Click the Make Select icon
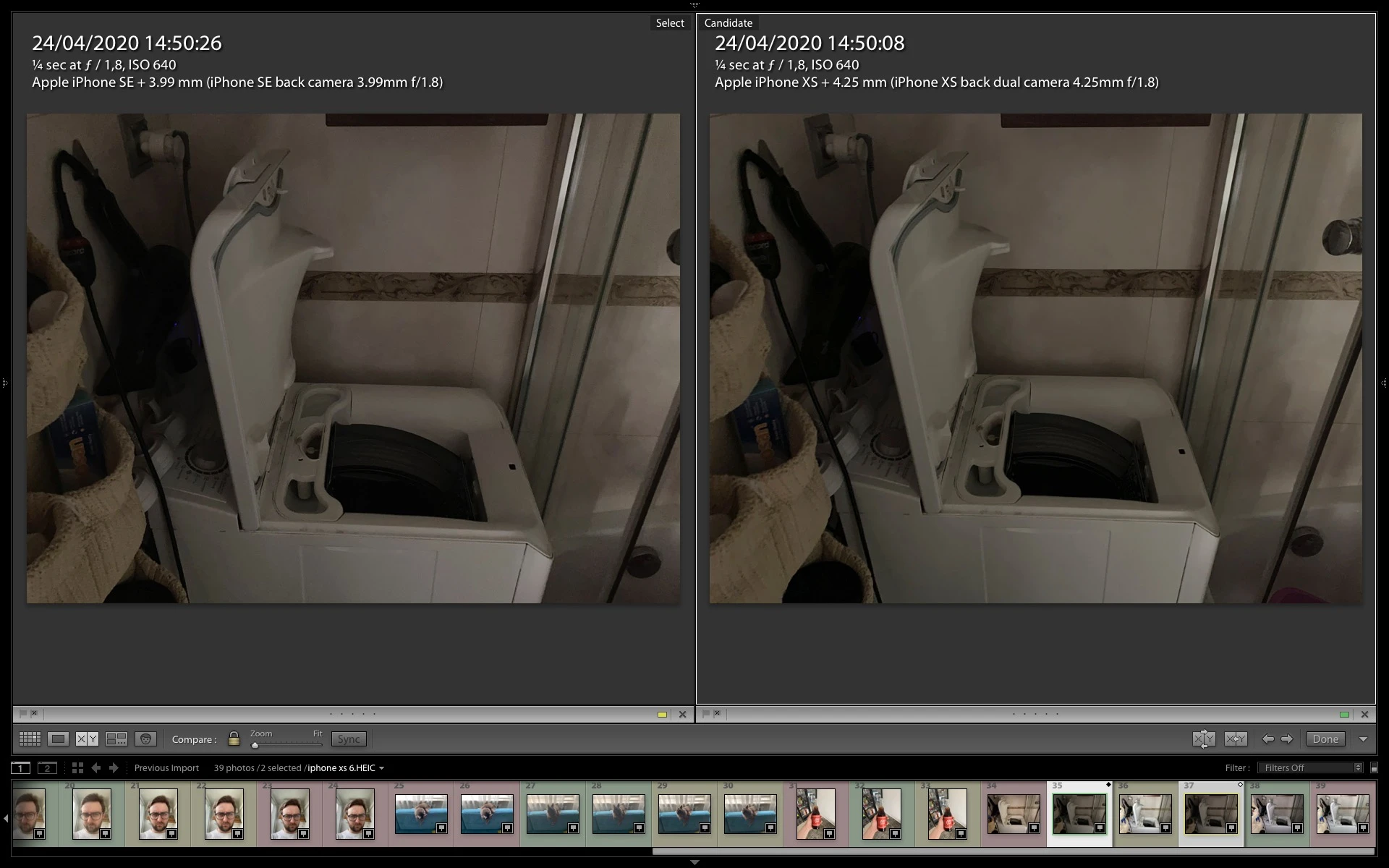The height and width of the screenshot is (868, 1389). [x=1236, y=739]
